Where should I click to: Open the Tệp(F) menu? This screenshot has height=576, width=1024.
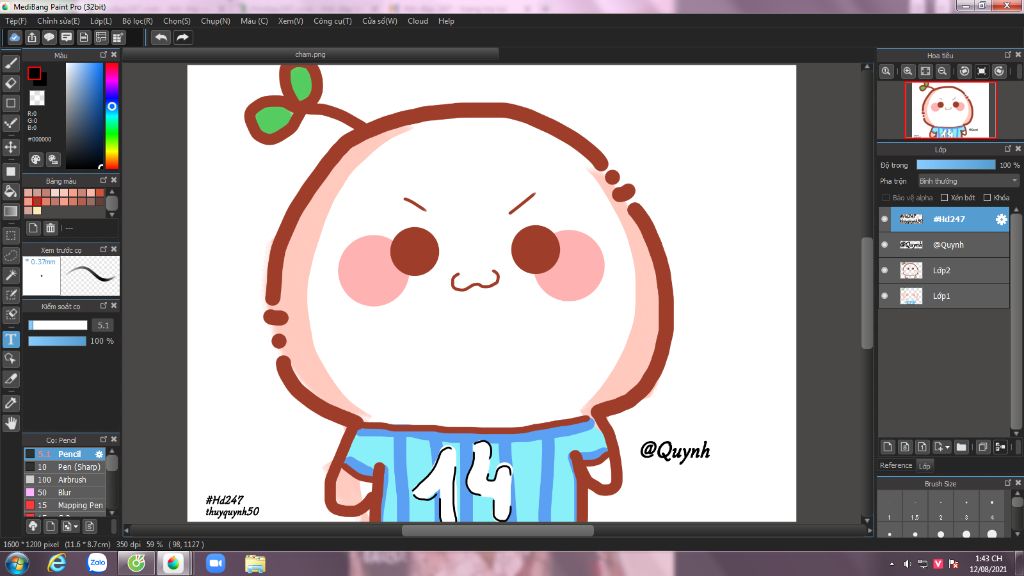pyautogui.click(x=16, y=21)
